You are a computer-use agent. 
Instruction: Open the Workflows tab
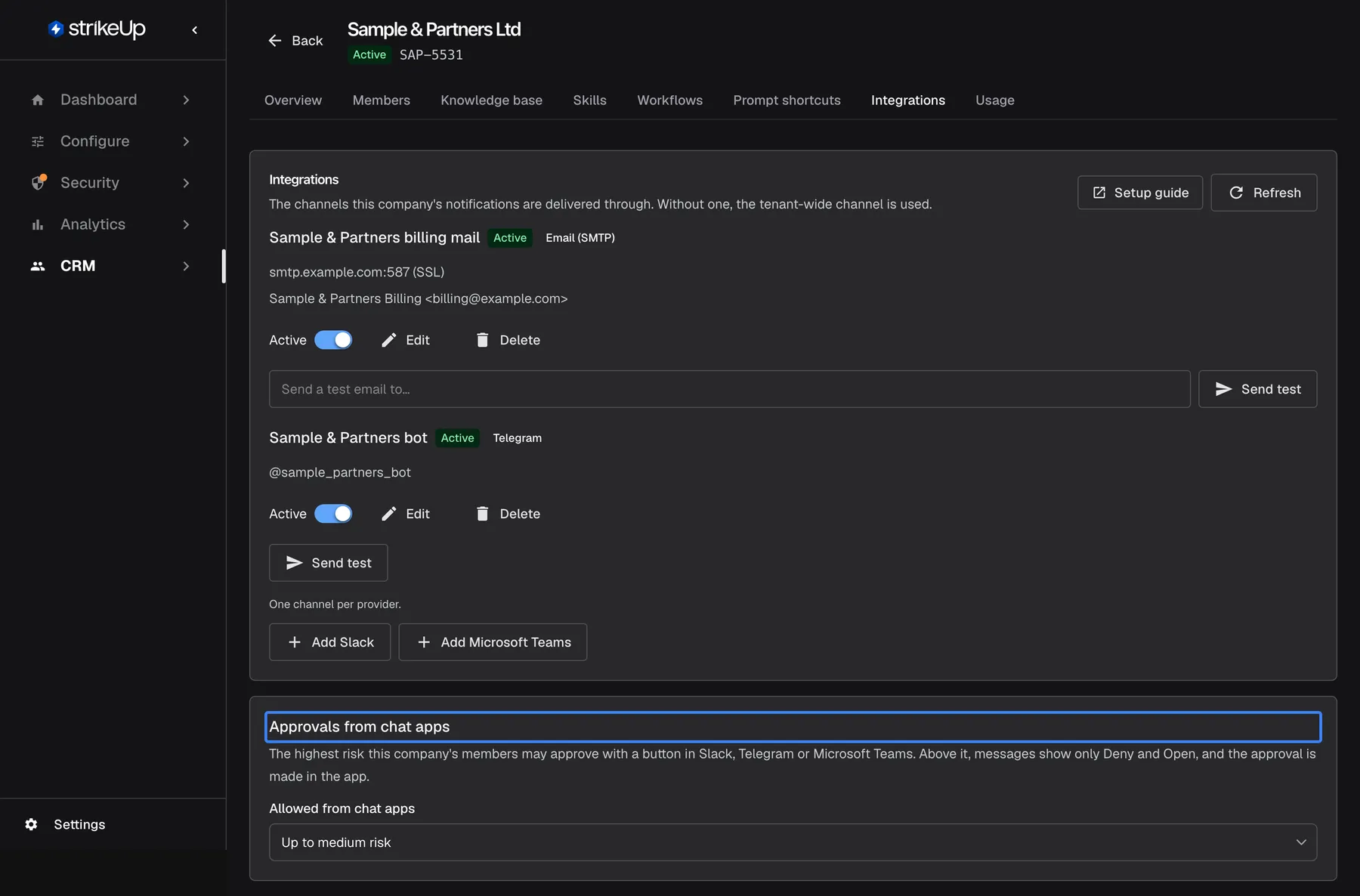pyautogui.click(x=670, y=100)
